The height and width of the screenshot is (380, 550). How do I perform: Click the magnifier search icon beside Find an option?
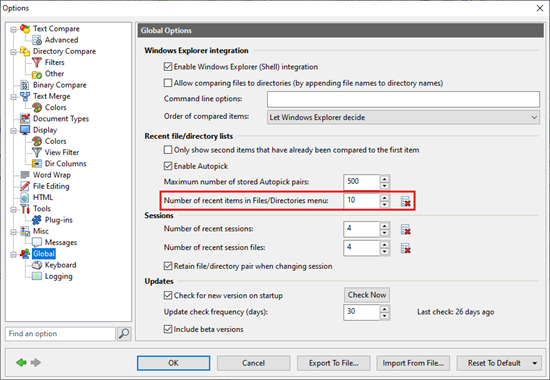click(124, 334)
